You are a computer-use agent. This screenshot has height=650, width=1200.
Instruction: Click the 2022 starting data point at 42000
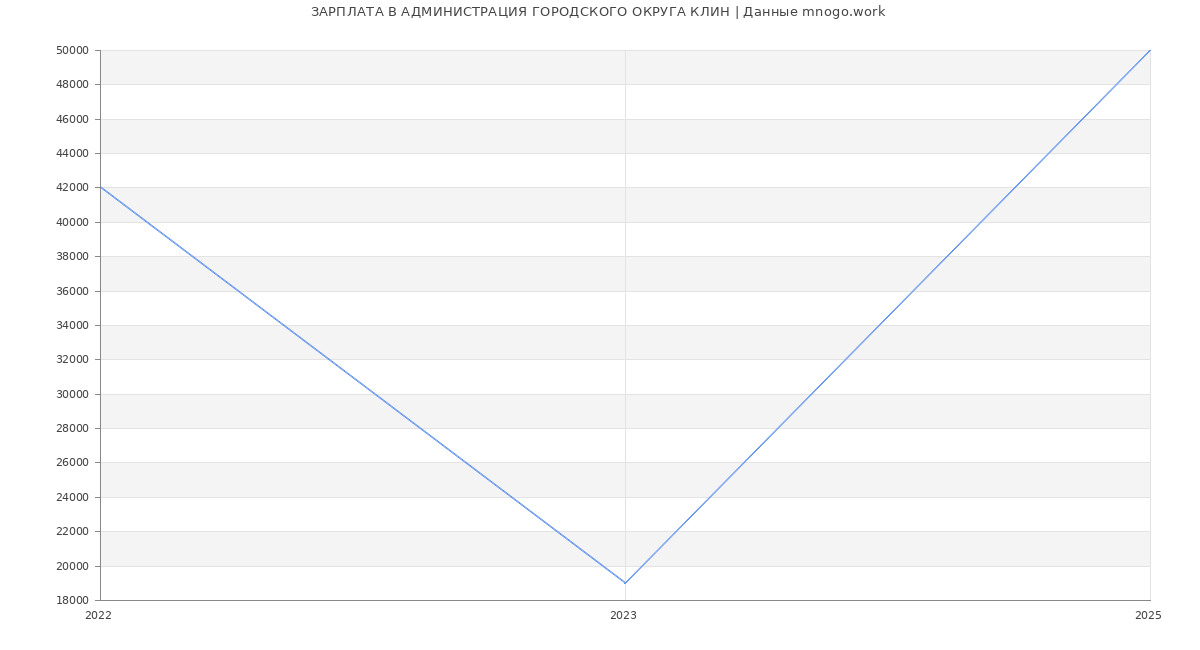100,187
